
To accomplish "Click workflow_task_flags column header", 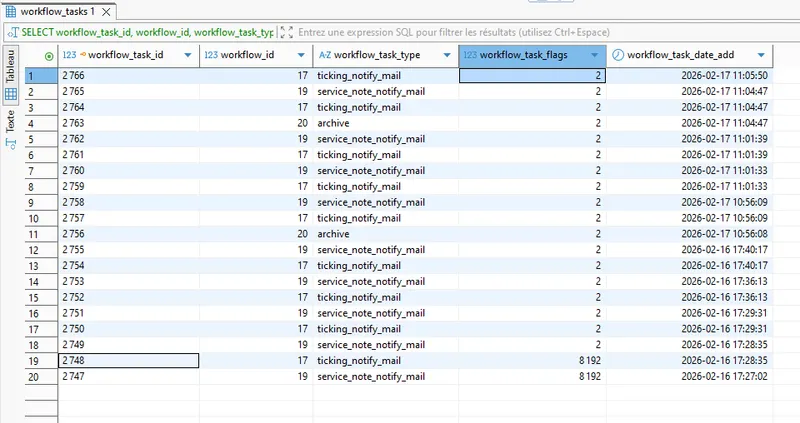I will [533, 55].
